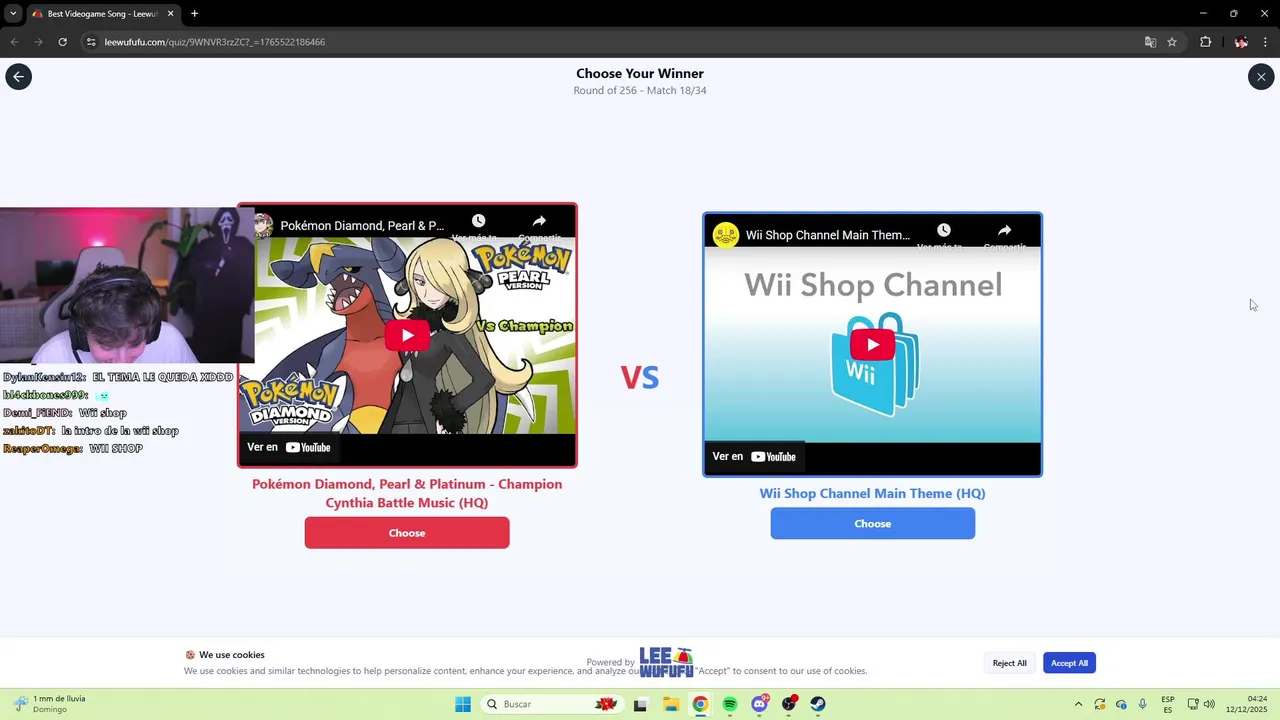Click Watch later clock icon on Wii Shop video
1280x720 pixels.
tap(943, 230)
